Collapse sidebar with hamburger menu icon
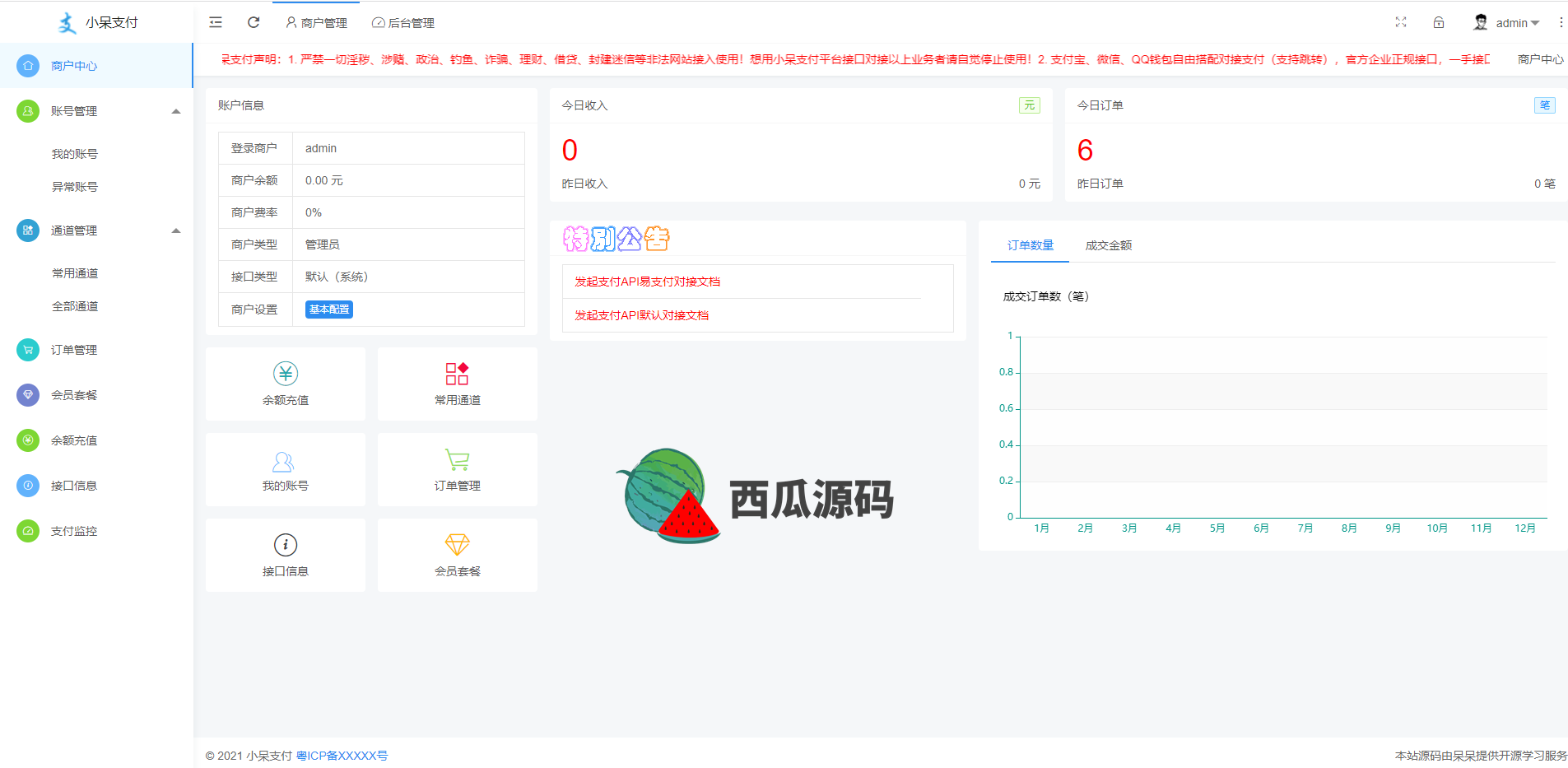 (x=216, y=23)
